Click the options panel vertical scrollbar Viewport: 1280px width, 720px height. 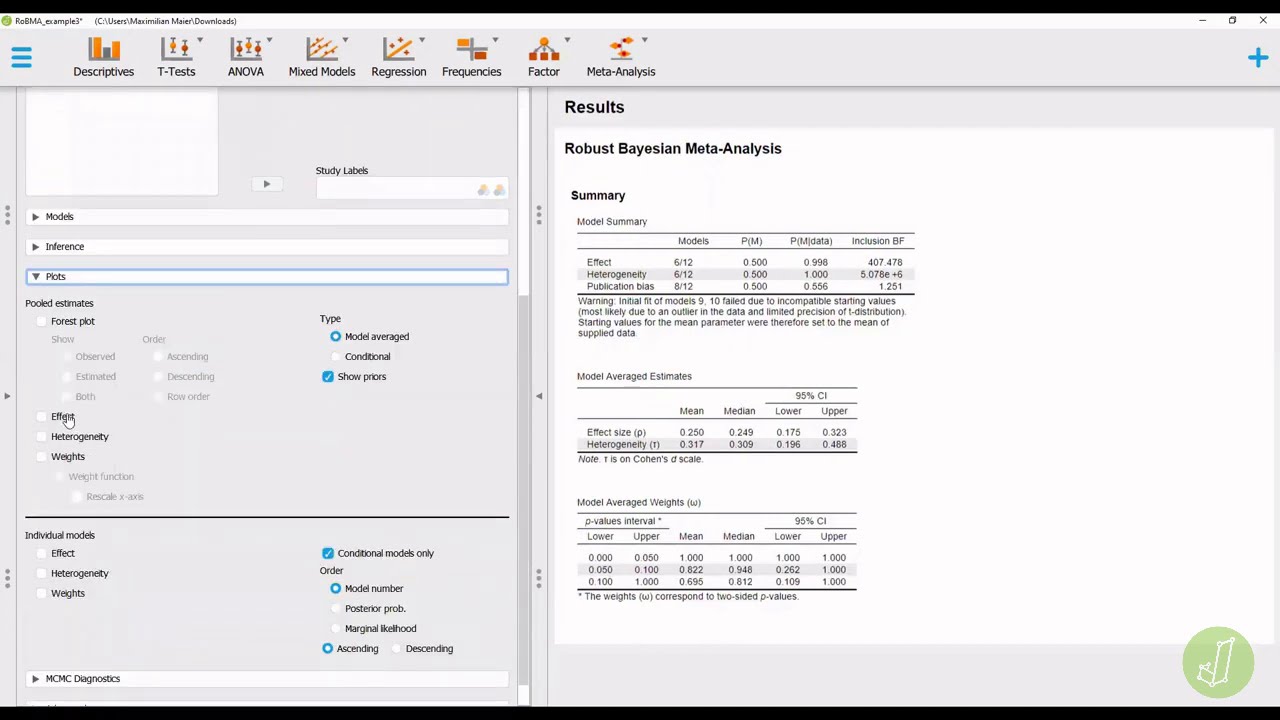click(x=521, y=490)
